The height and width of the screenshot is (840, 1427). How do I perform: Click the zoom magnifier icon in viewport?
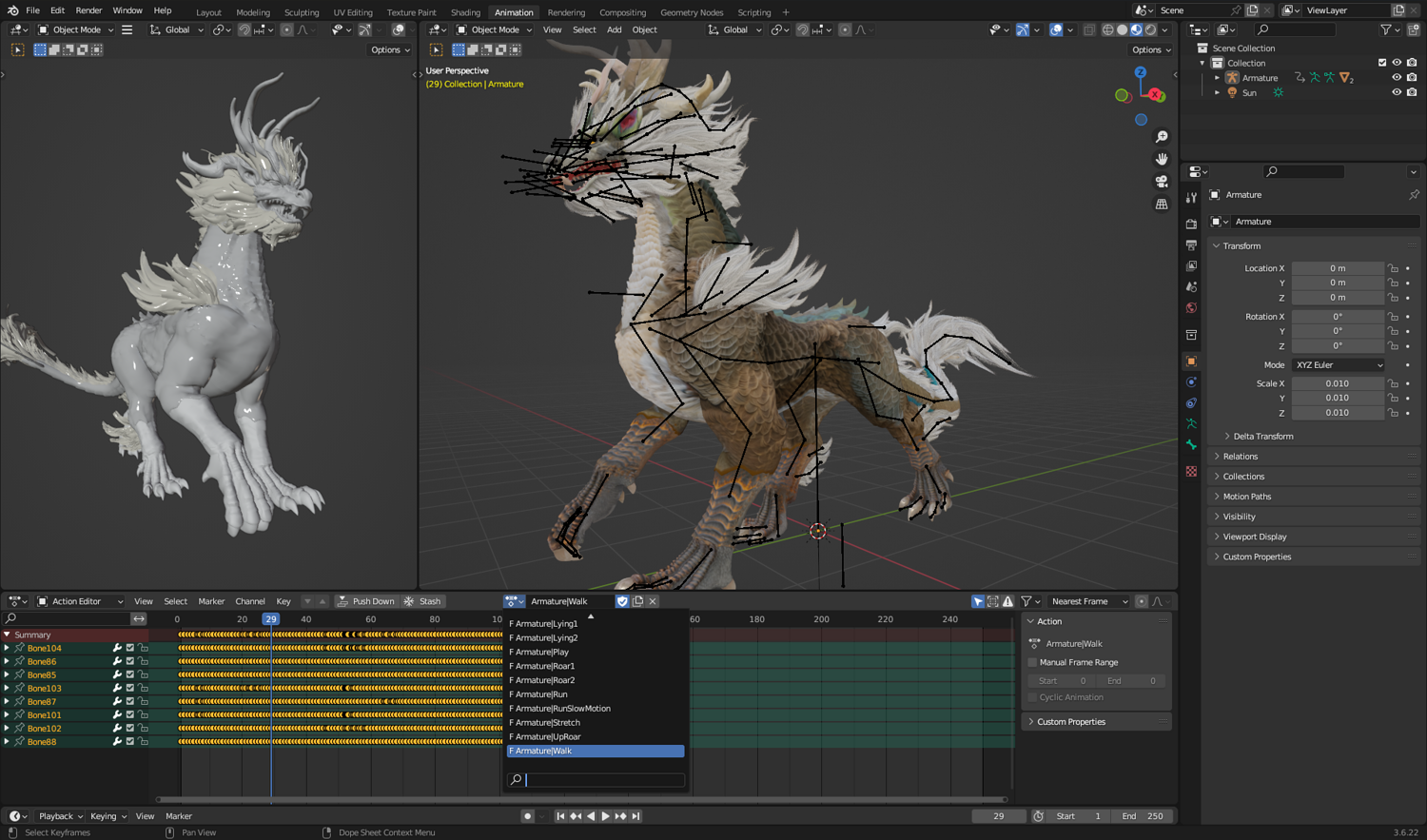pyautogui.click(x=1162, y=137)
